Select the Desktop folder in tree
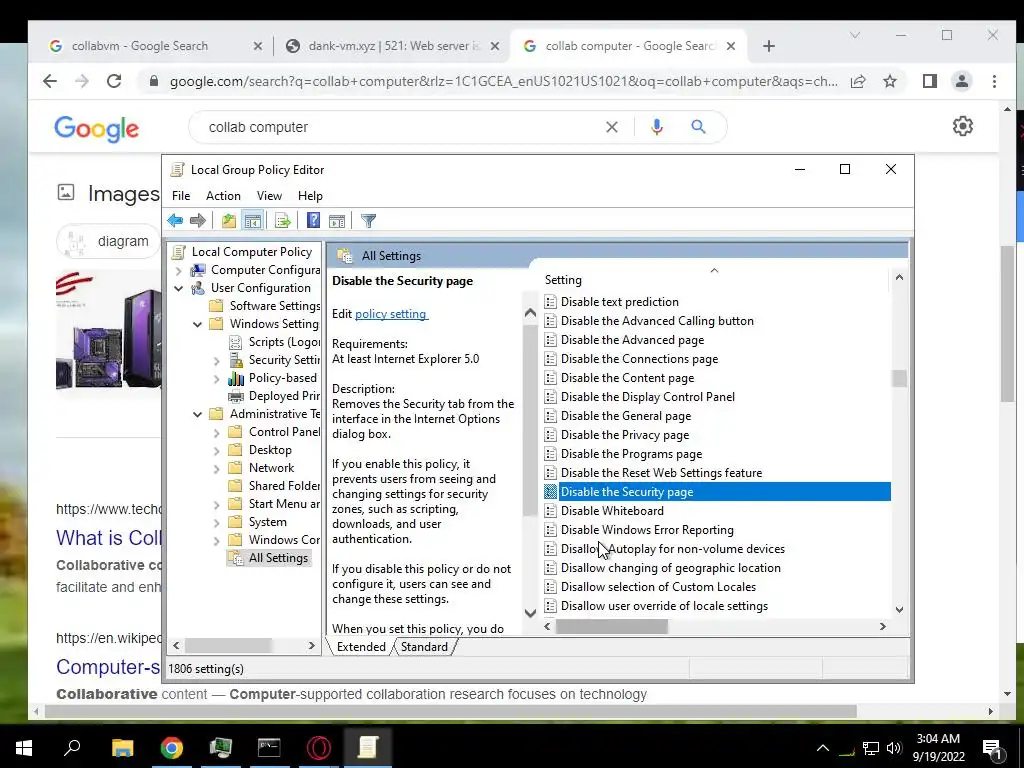 [x=270, y=450]
